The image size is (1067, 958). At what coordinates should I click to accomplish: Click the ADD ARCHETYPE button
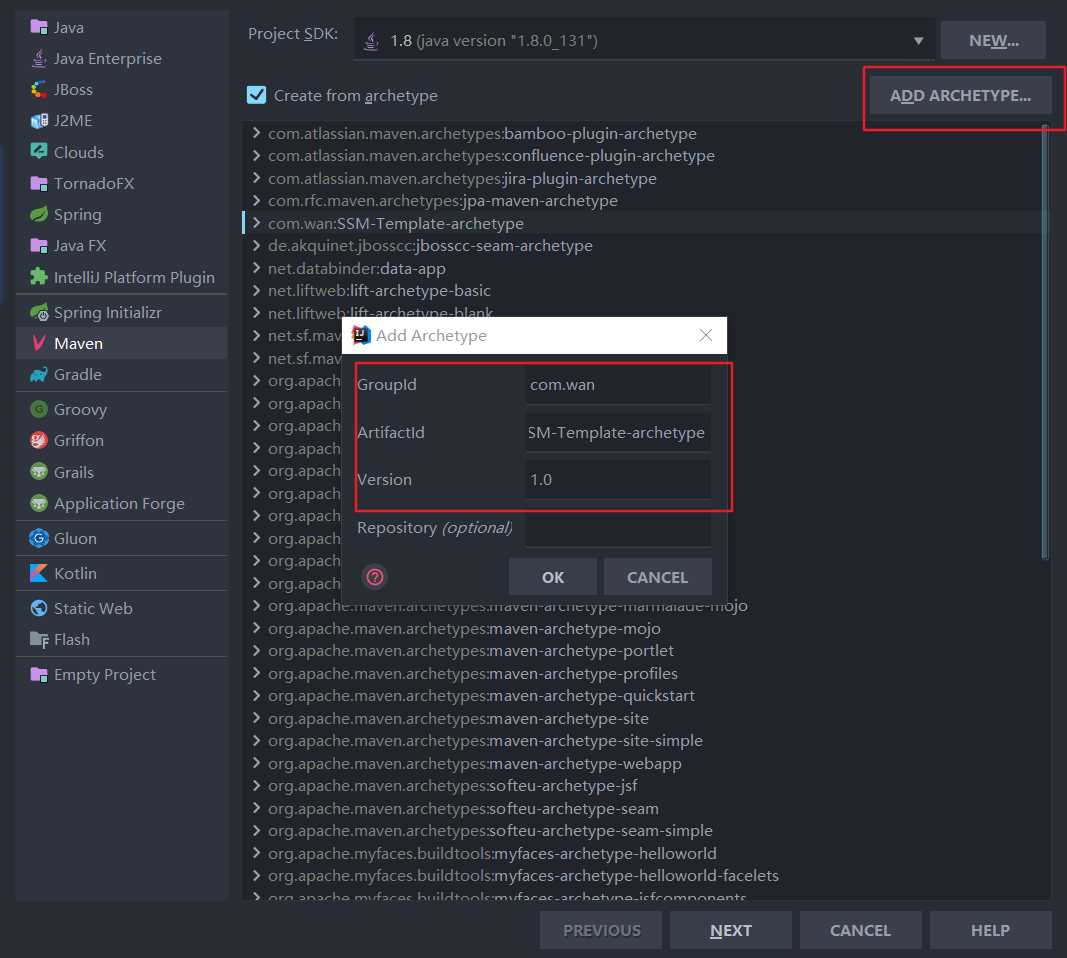point(960,95)
